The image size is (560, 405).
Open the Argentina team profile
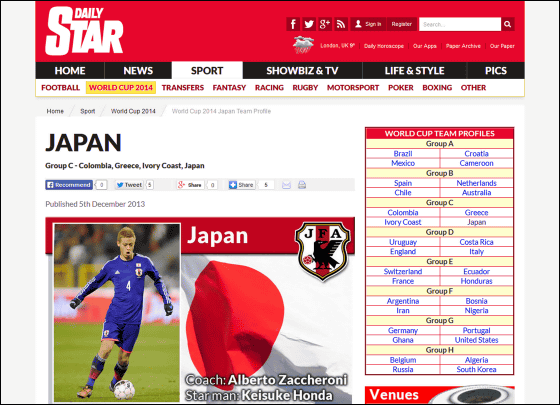tap(403, 301)
